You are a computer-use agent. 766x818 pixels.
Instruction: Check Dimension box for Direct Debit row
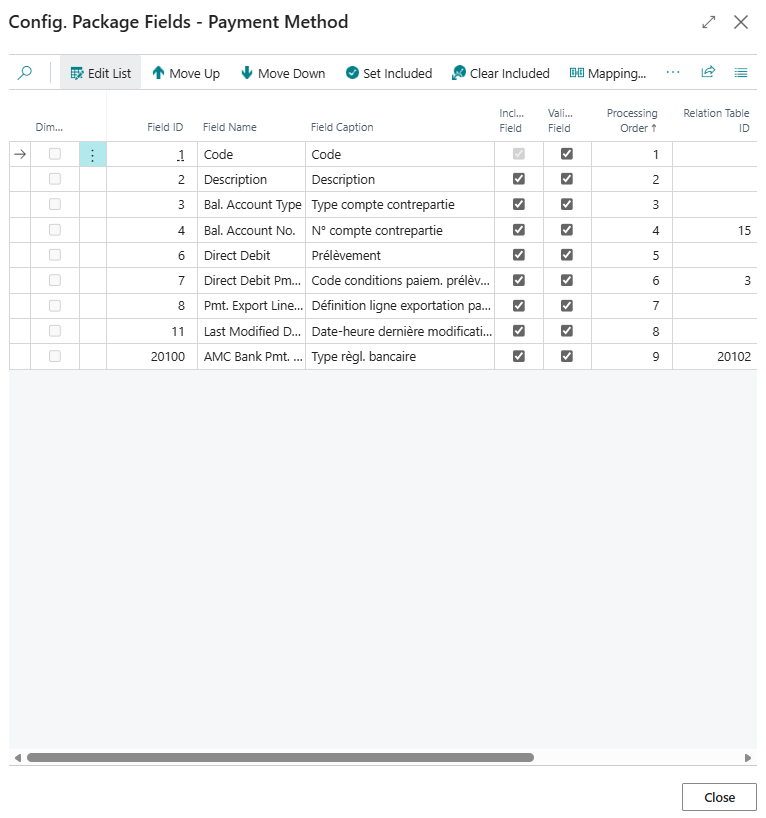[55, 255]
